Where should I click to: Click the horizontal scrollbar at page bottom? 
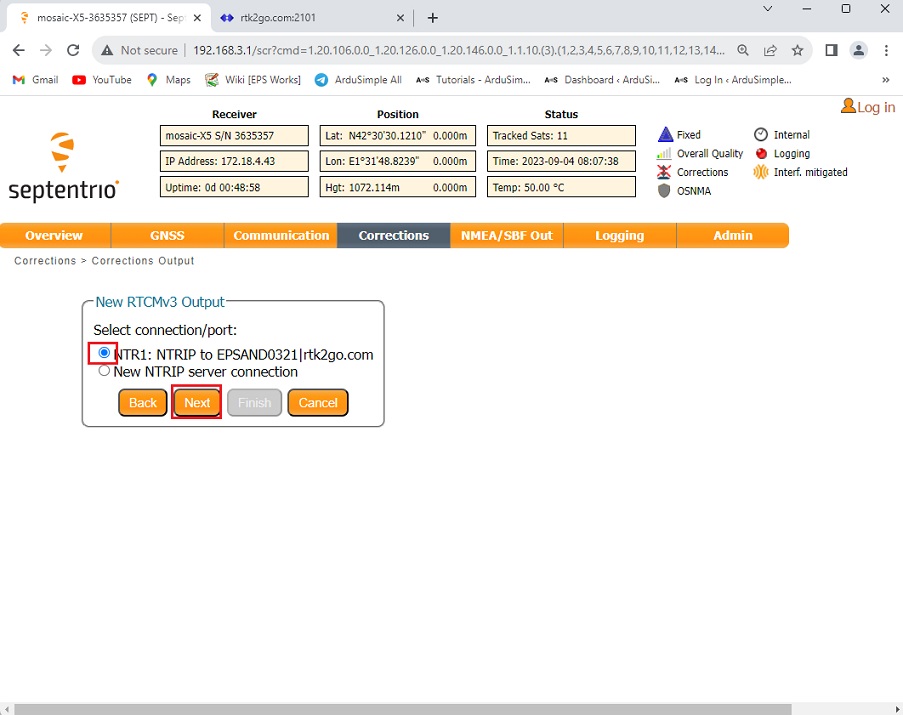(x=400, y=709)
